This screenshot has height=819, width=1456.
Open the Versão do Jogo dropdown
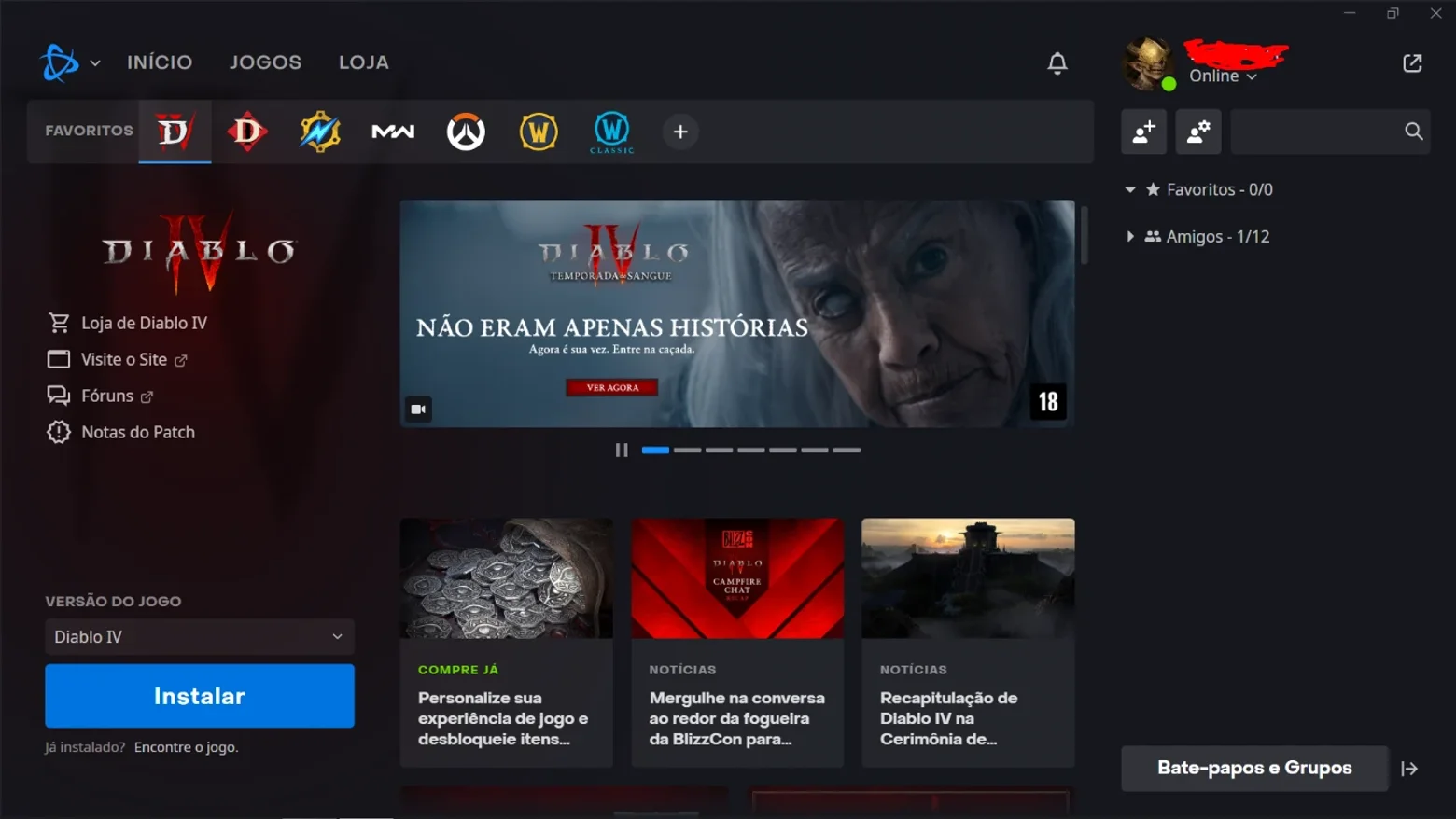(x=200, y=637)
